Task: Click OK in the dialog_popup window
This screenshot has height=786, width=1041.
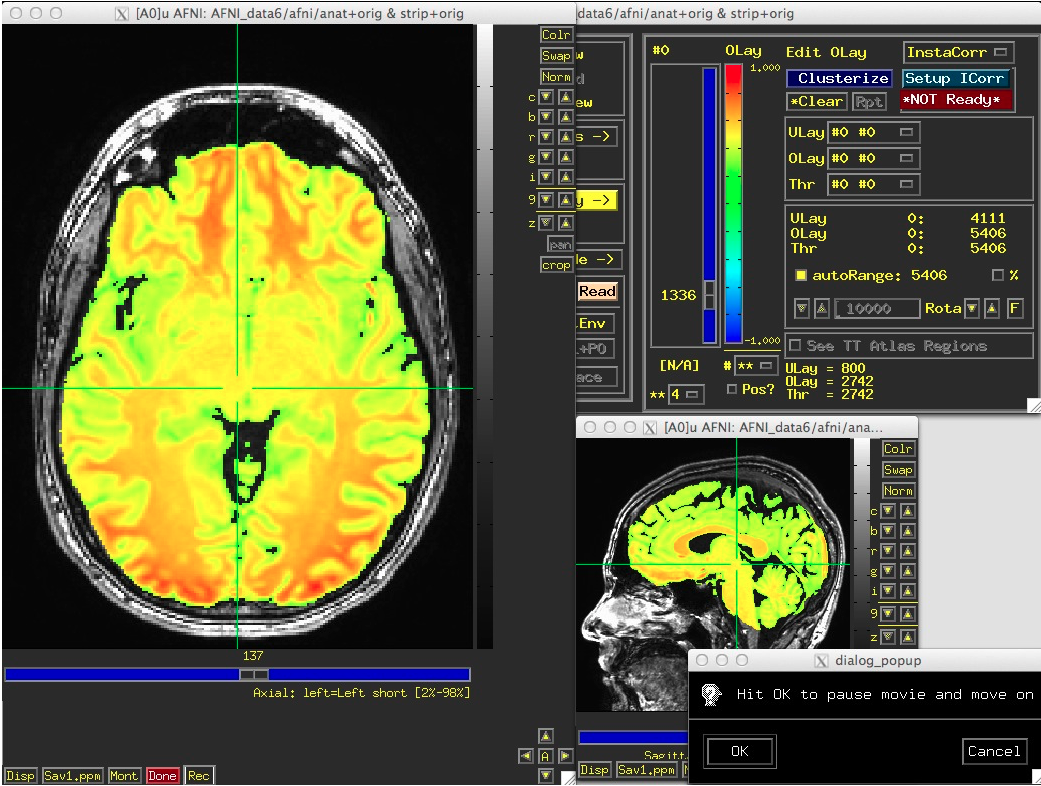Action: coord(740,751)
